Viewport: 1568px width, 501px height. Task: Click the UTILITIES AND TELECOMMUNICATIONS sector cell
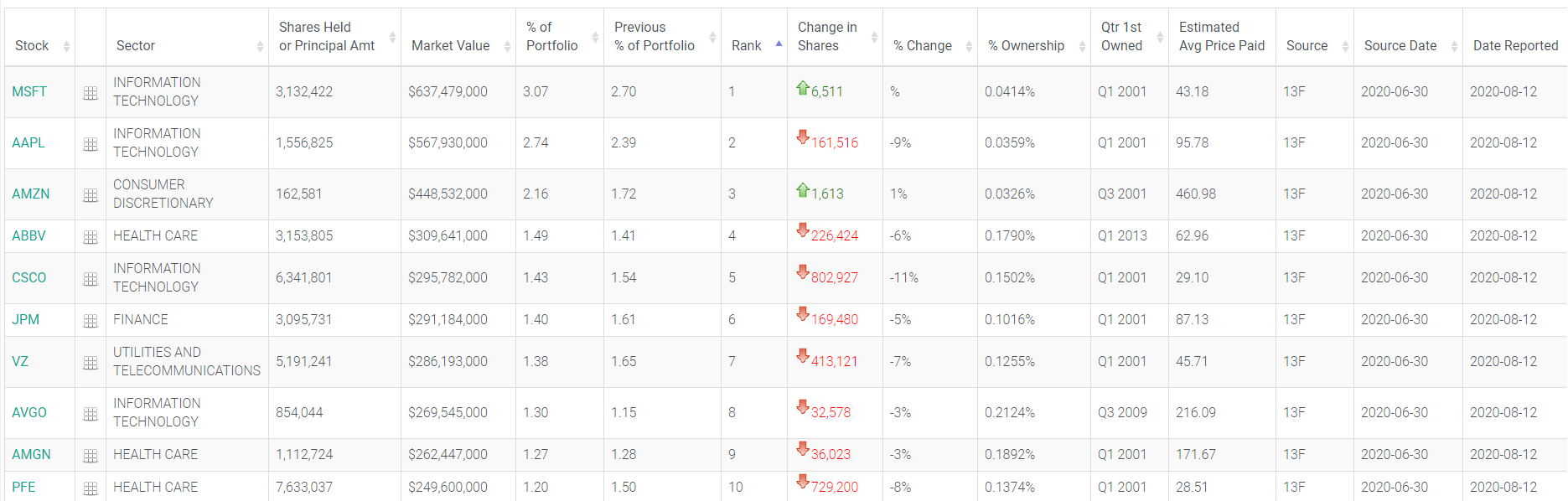point(187,362)
